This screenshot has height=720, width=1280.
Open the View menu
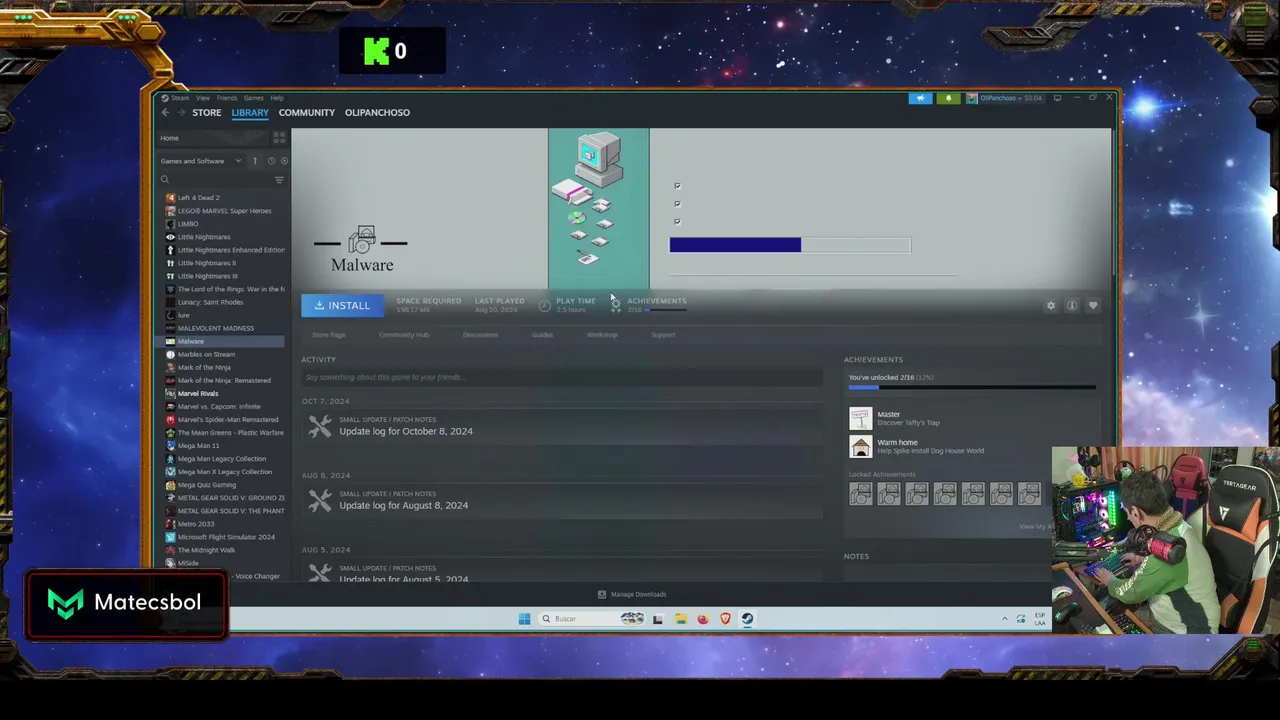[x=202, y=98]
